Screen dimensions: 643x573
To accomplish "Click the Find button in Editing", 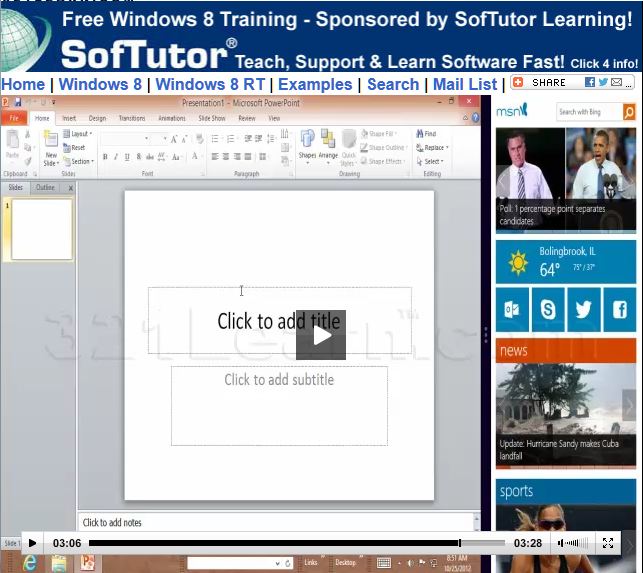I will tap(426, 134).
